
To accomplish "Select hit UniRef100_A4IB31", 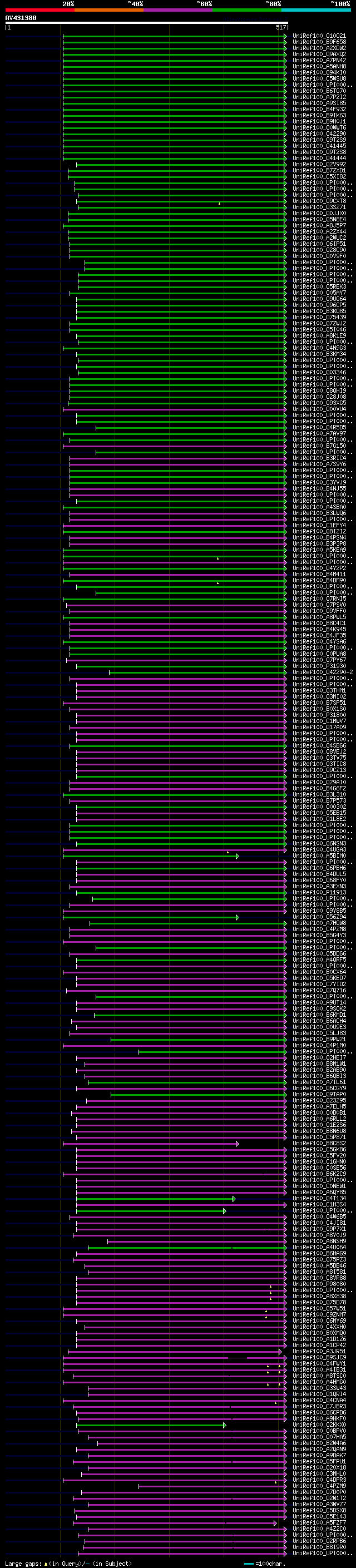I will [319, 1370].
